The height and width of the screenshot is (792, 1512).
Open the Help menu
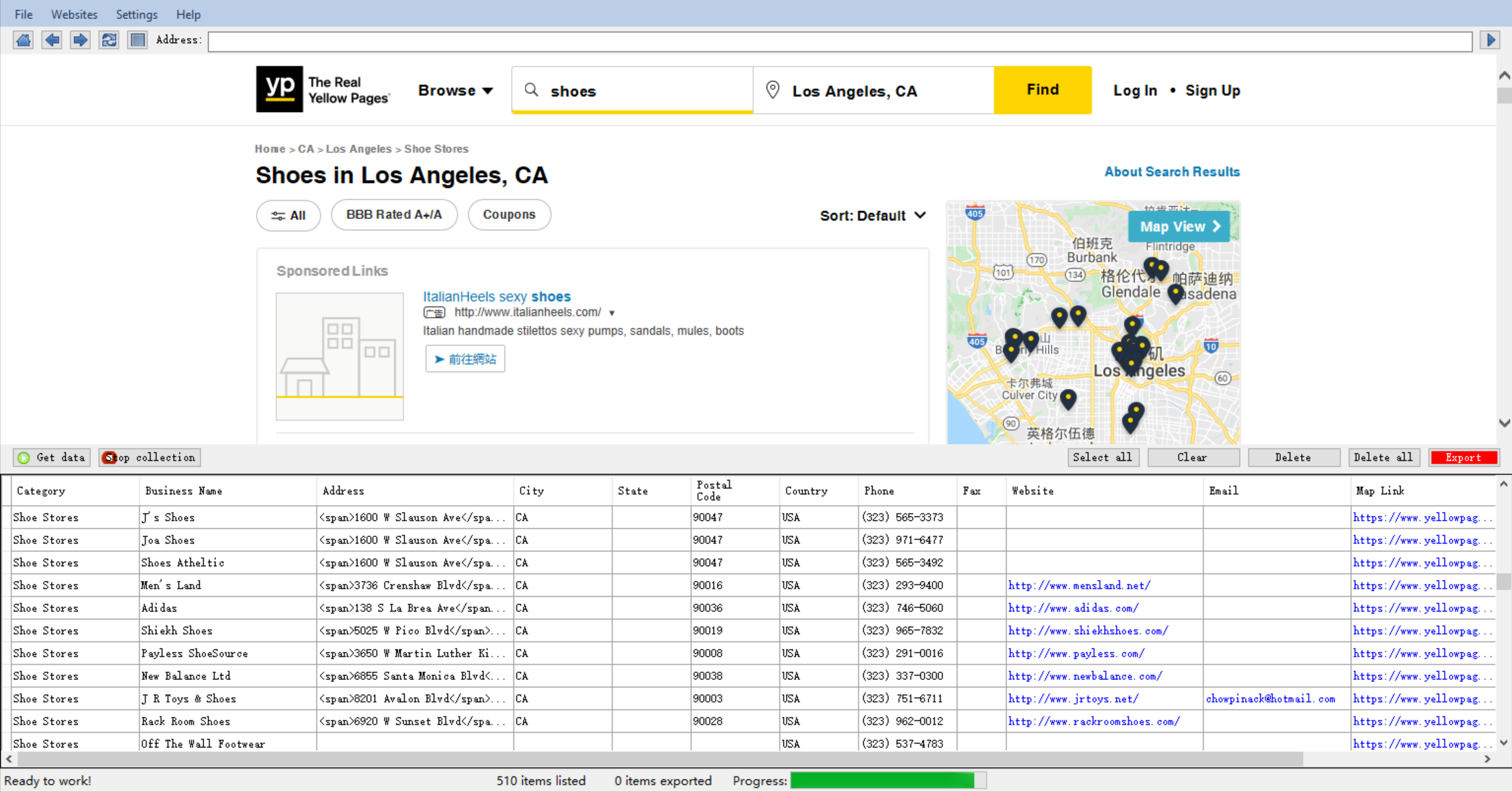[x=188, y=14]
